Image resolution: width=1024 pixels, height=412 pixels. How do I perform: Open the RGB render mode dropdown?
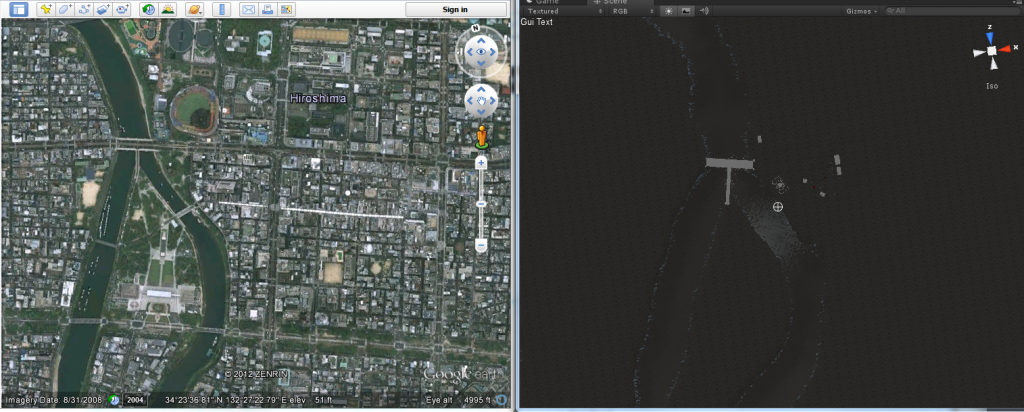632,11
